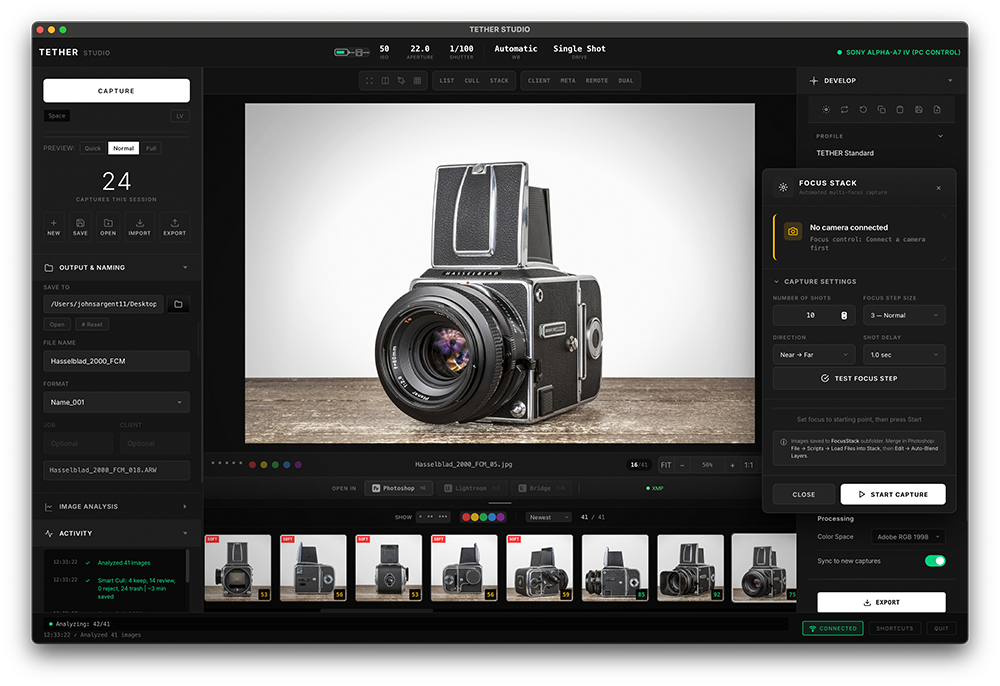Select the split compare view icon
1000x686 pixels.
click(385, 80)
